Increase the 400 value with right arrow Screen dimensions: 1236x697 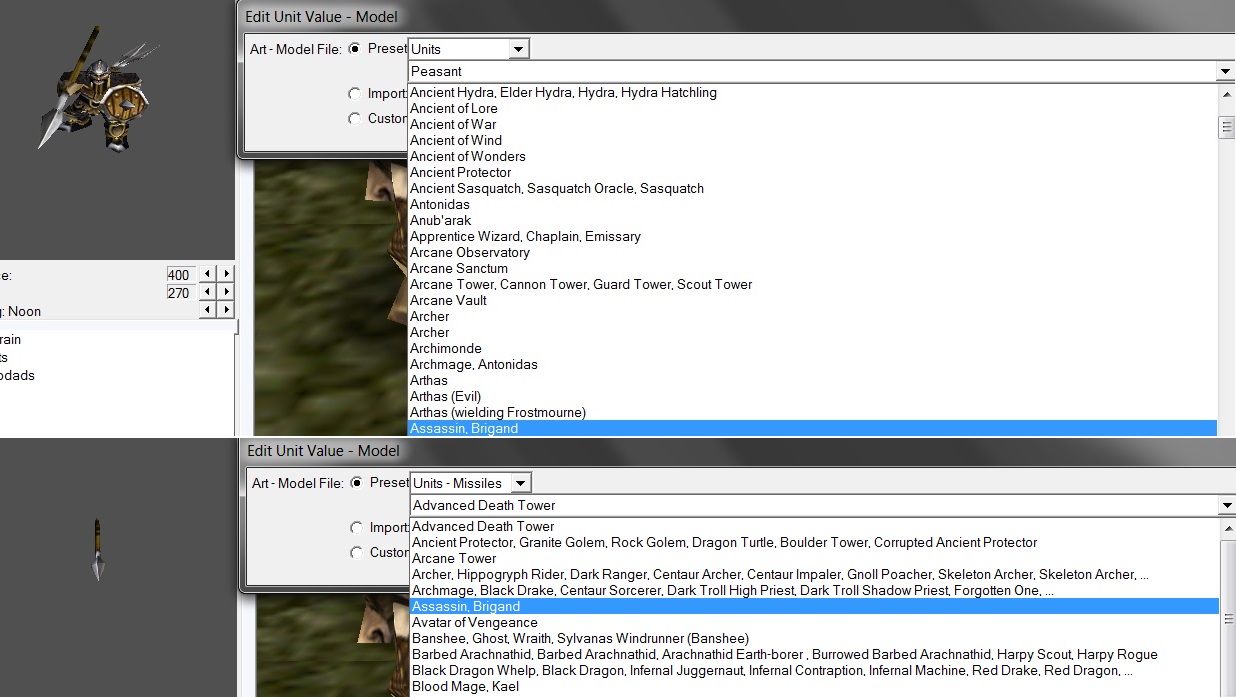tap(227, 274)
